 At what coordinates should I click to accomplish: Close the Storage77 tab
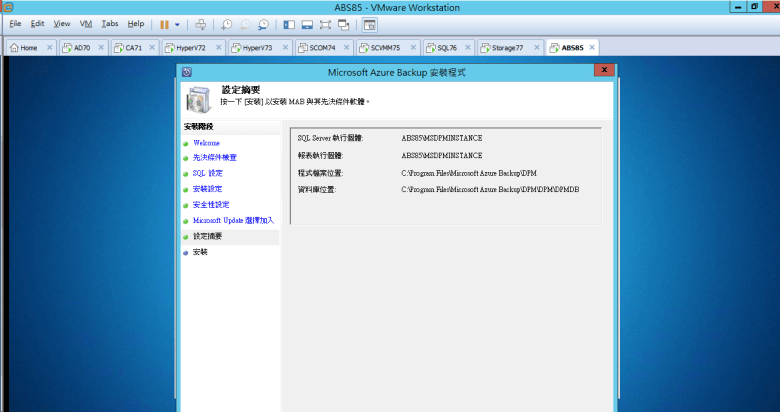(536, 47)
